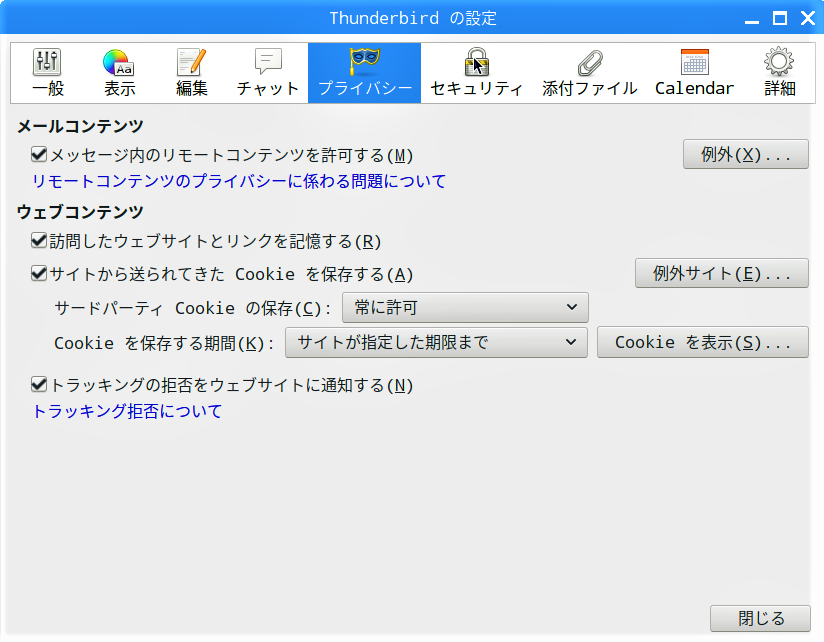The height and width of the screenshot is (642, 824).
Task: Toggle トラッキングの拒否をウェブサイトに通知する checkbox
Action: (39, 385)
